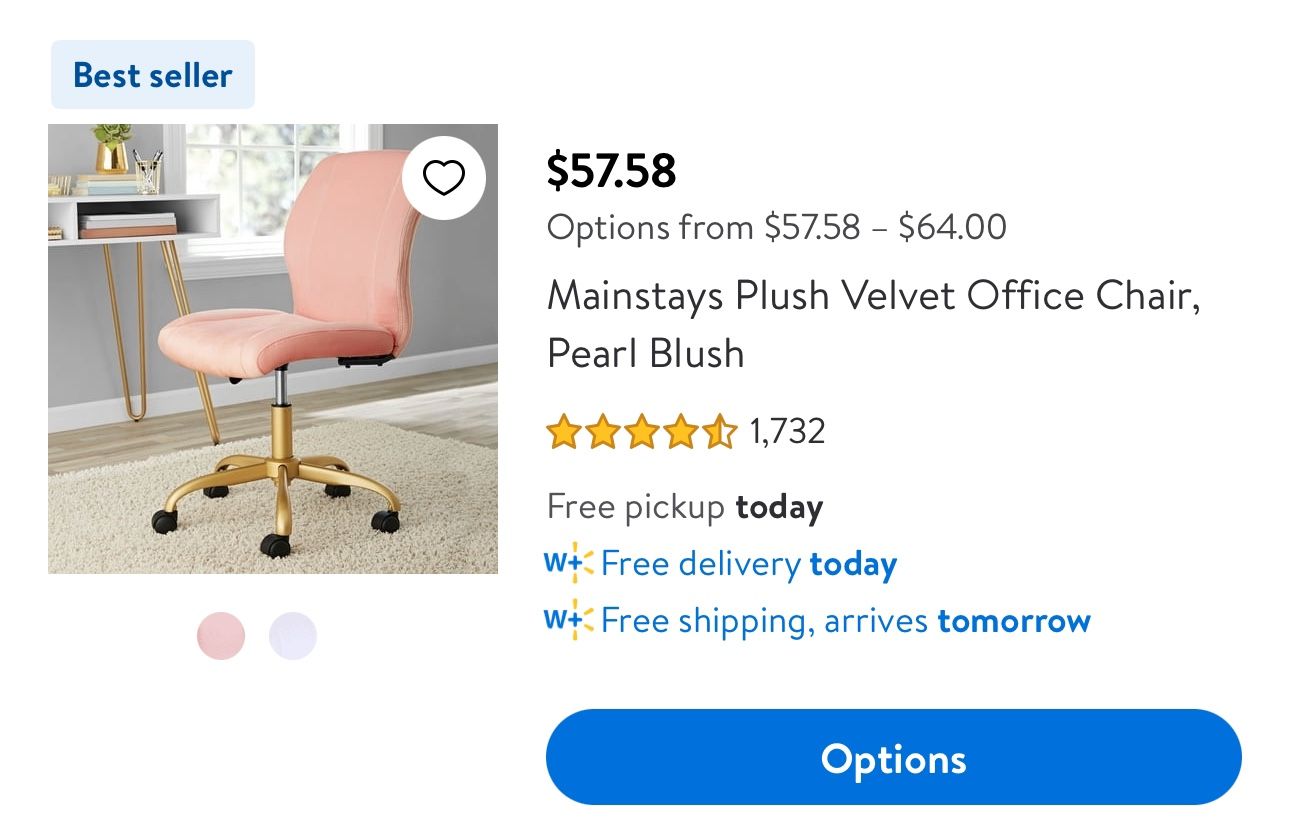Image resolution: width=1290 pixels, height=825 pixels.
Task: Add chair to favorites with heart icon
Action: tap(444, 178)
